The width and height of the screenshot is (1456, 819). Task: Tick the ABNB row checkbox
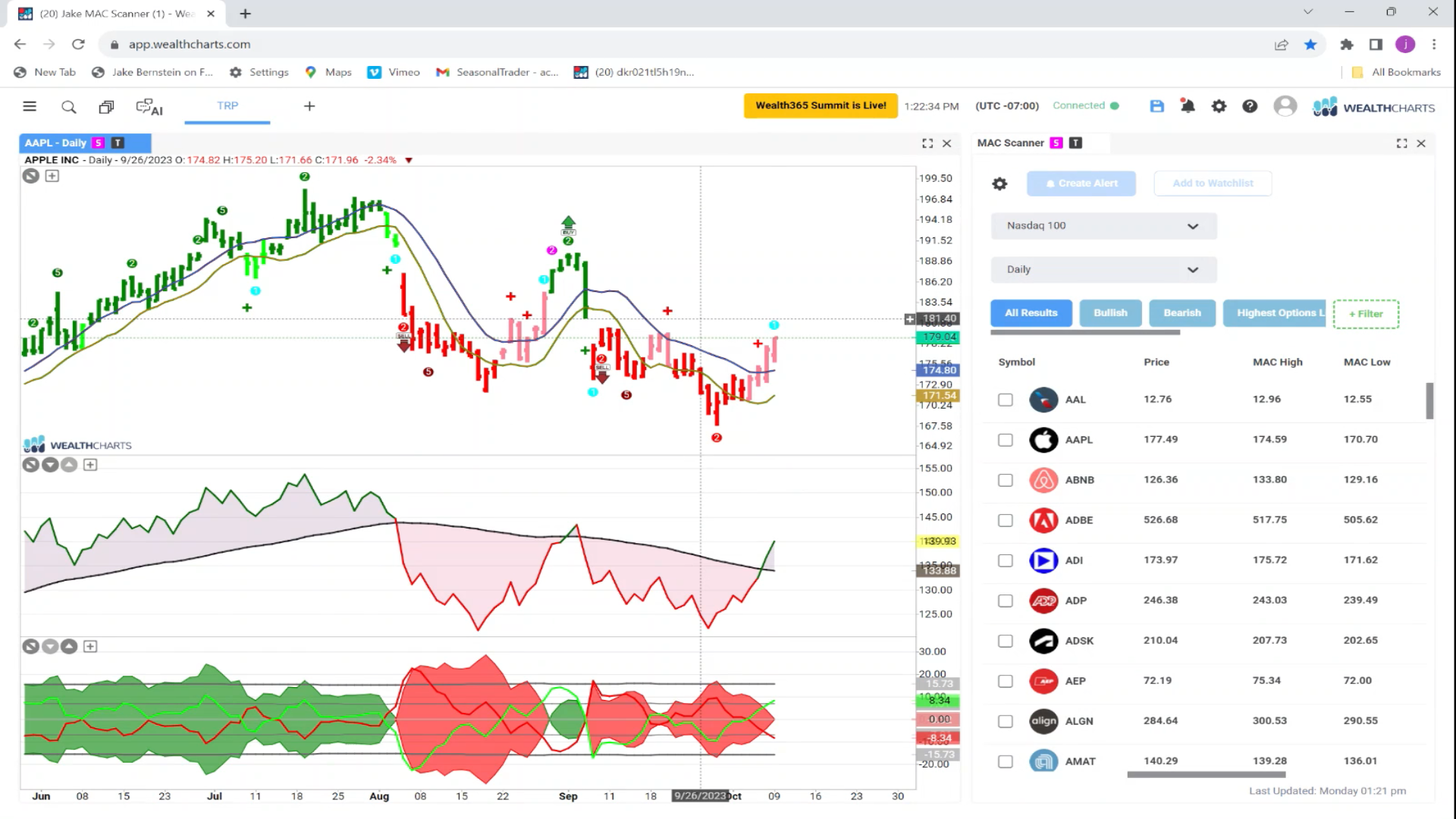pos(1006,480)
